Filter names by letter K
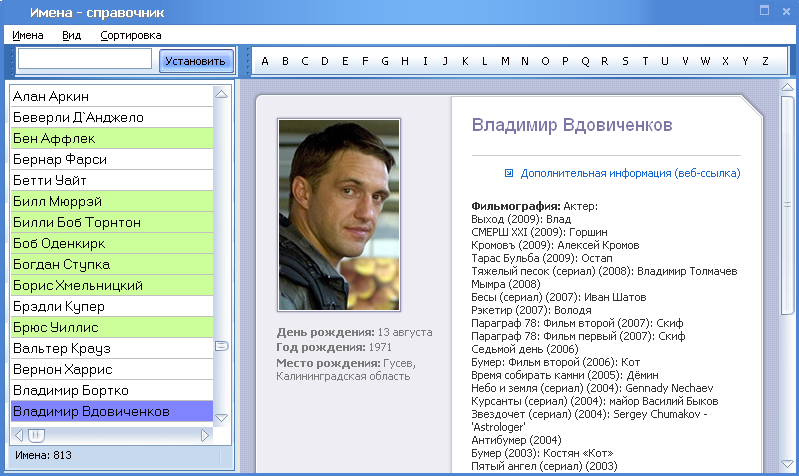The height and width of the screenshot is (476, 799). point(465,61)
